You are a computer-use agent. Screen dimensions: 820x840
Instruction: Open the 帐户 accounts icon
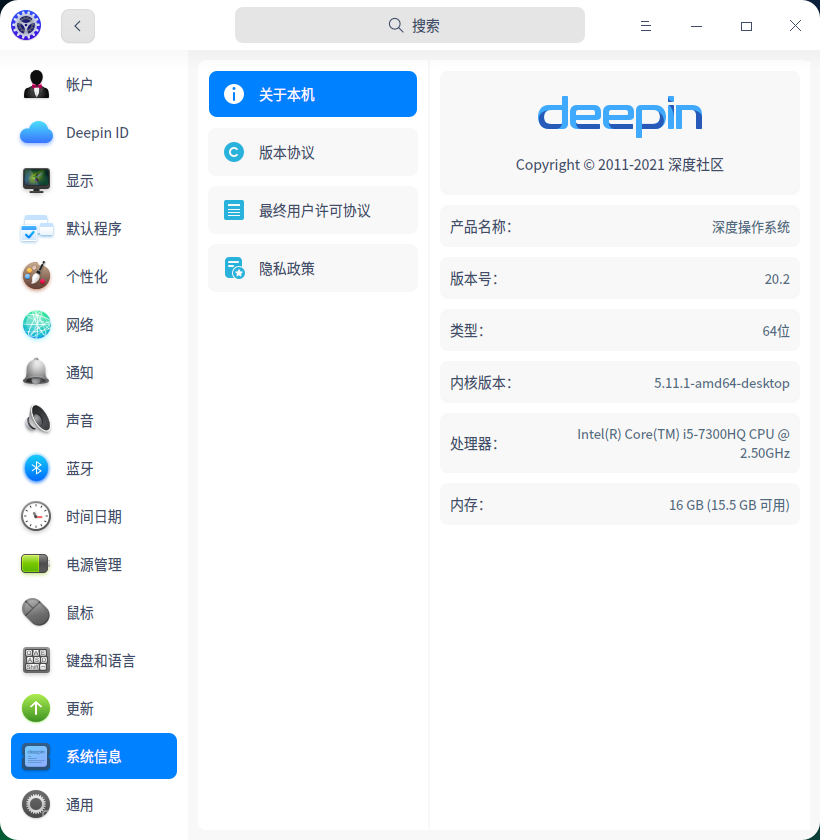click(36, 84)
